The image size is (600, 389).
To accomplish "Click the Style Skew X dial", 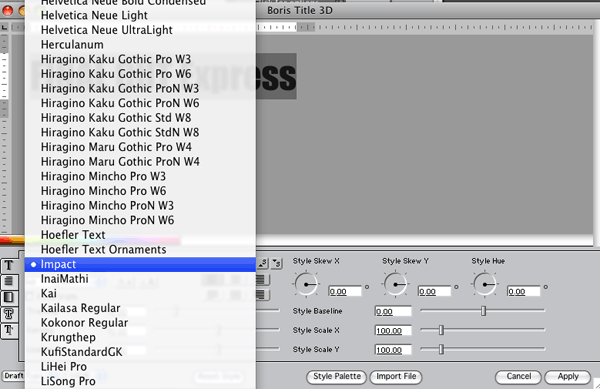I will pyautogui.click(x=306, y=284).
